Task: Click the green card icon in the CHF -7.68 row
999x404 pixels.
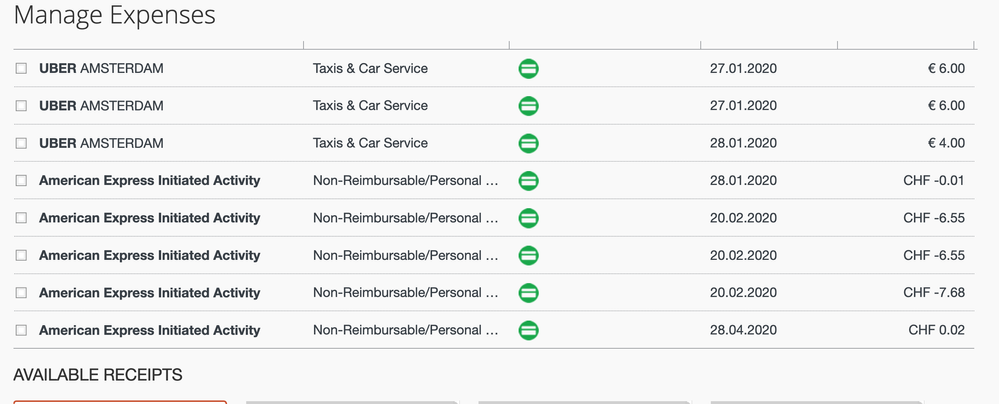Action: pos(528,292)
